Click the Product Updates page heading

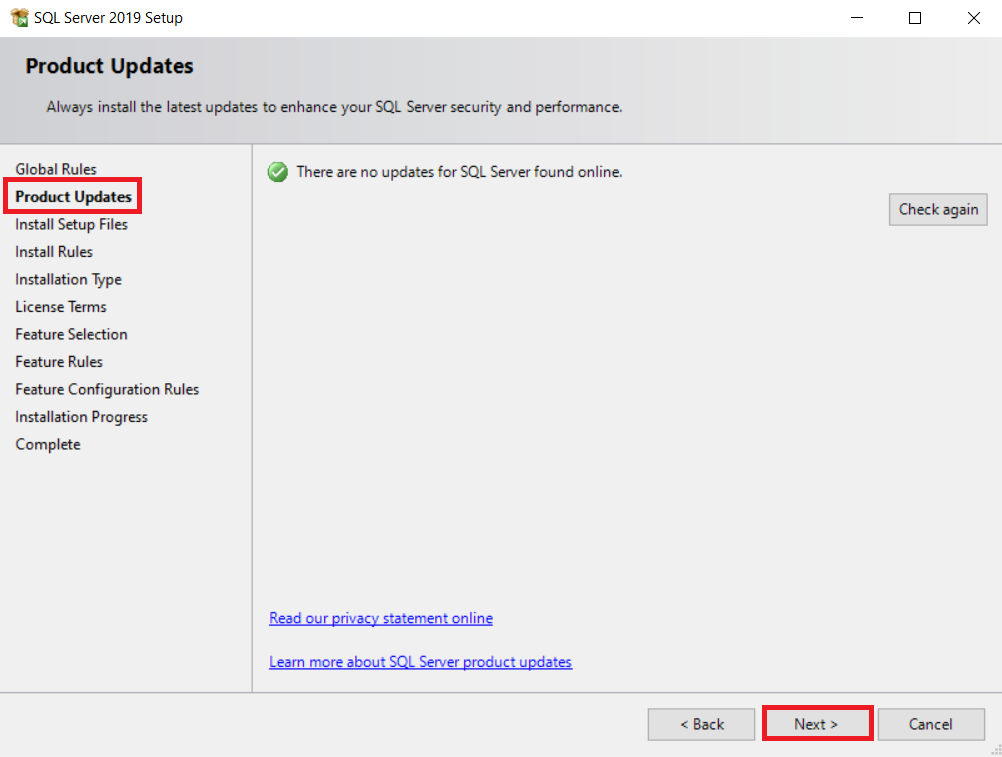pos(109,66)
